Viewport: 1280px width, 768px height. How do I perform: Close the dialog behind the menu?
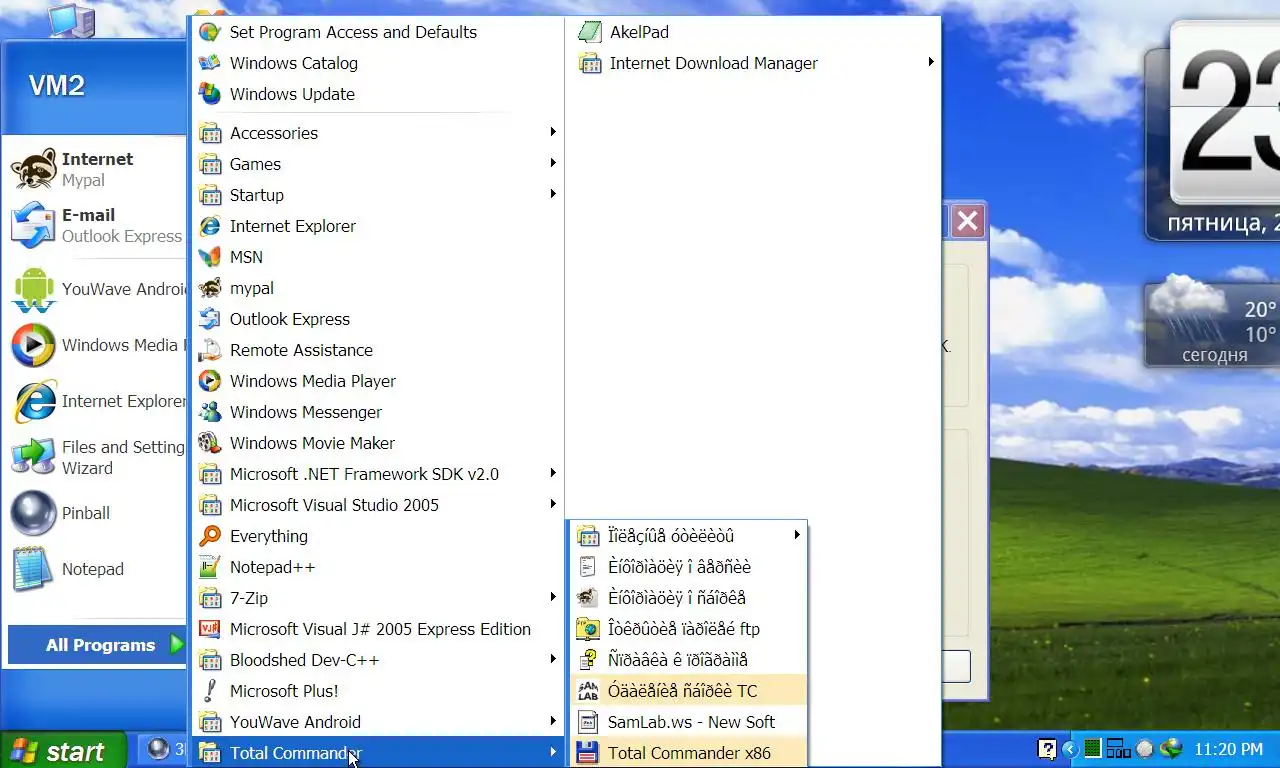968,221
